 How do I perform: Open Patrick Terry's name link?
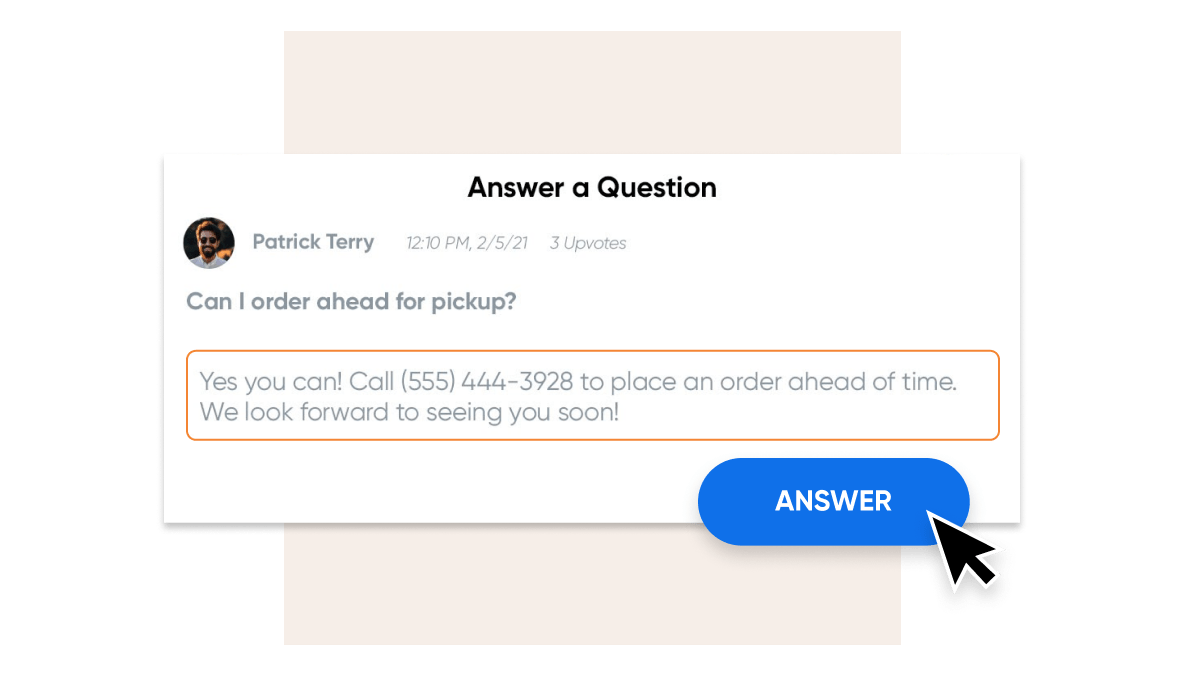pyautogui.click(x=313, y=242)
